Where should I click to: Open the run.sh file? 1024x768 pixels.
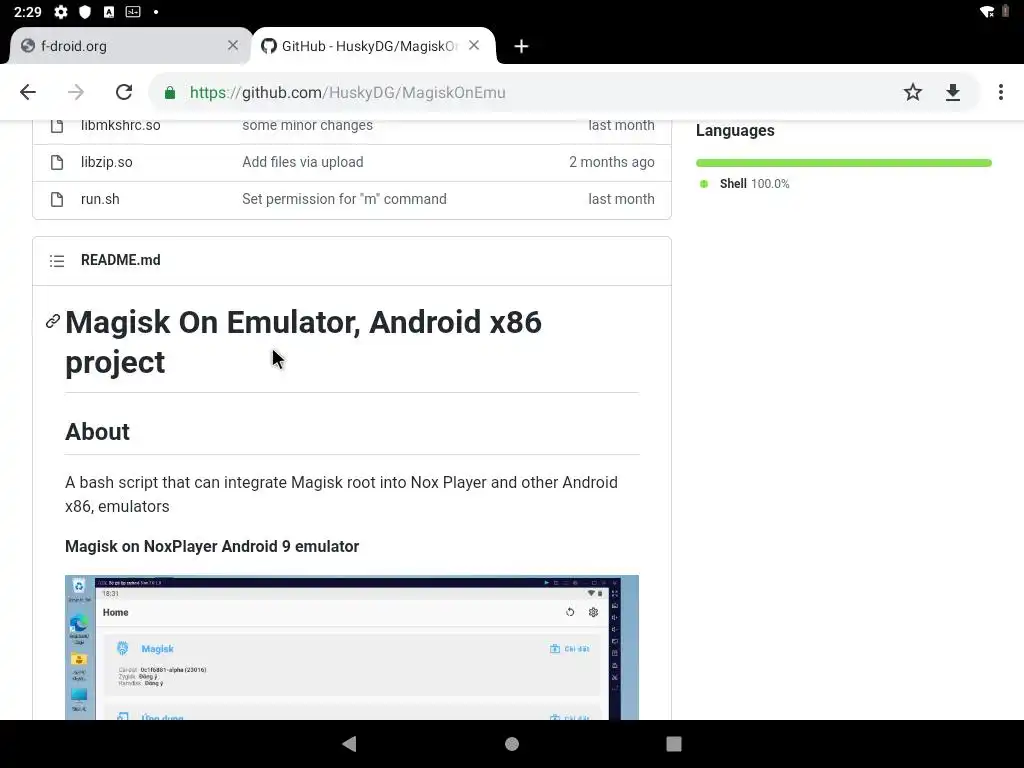[x=100, y=199]
